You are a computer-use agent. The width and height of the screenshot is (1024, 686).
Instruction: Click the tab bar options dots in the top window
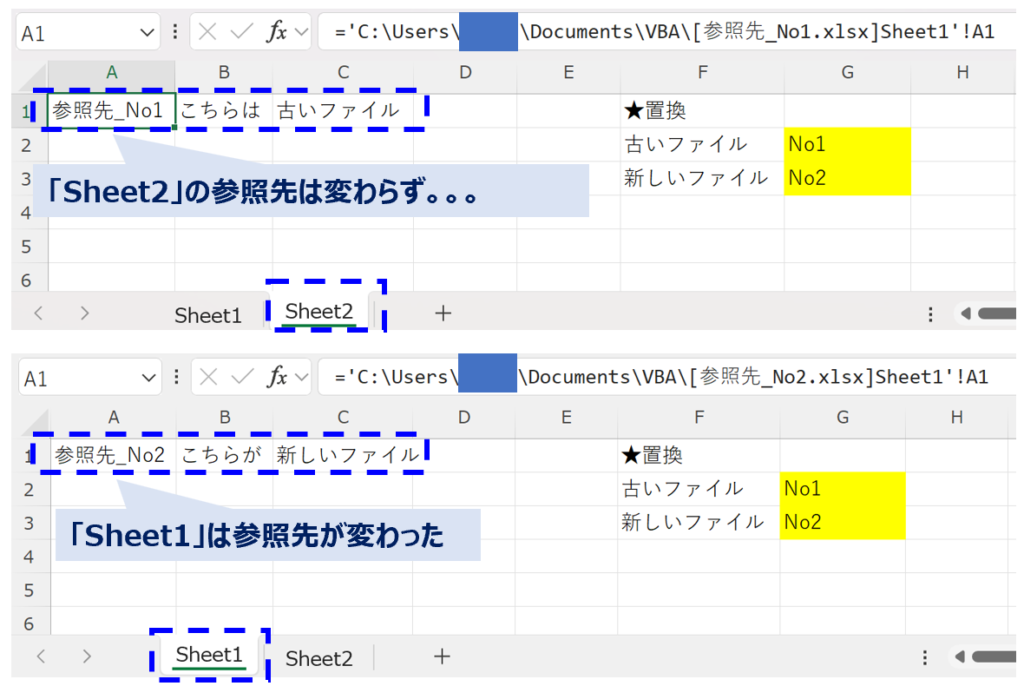931,314
